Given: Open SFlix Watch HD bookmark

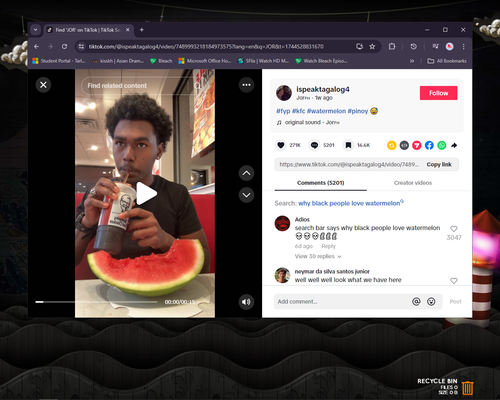Looking at the screenshot, I should point(263,61).
